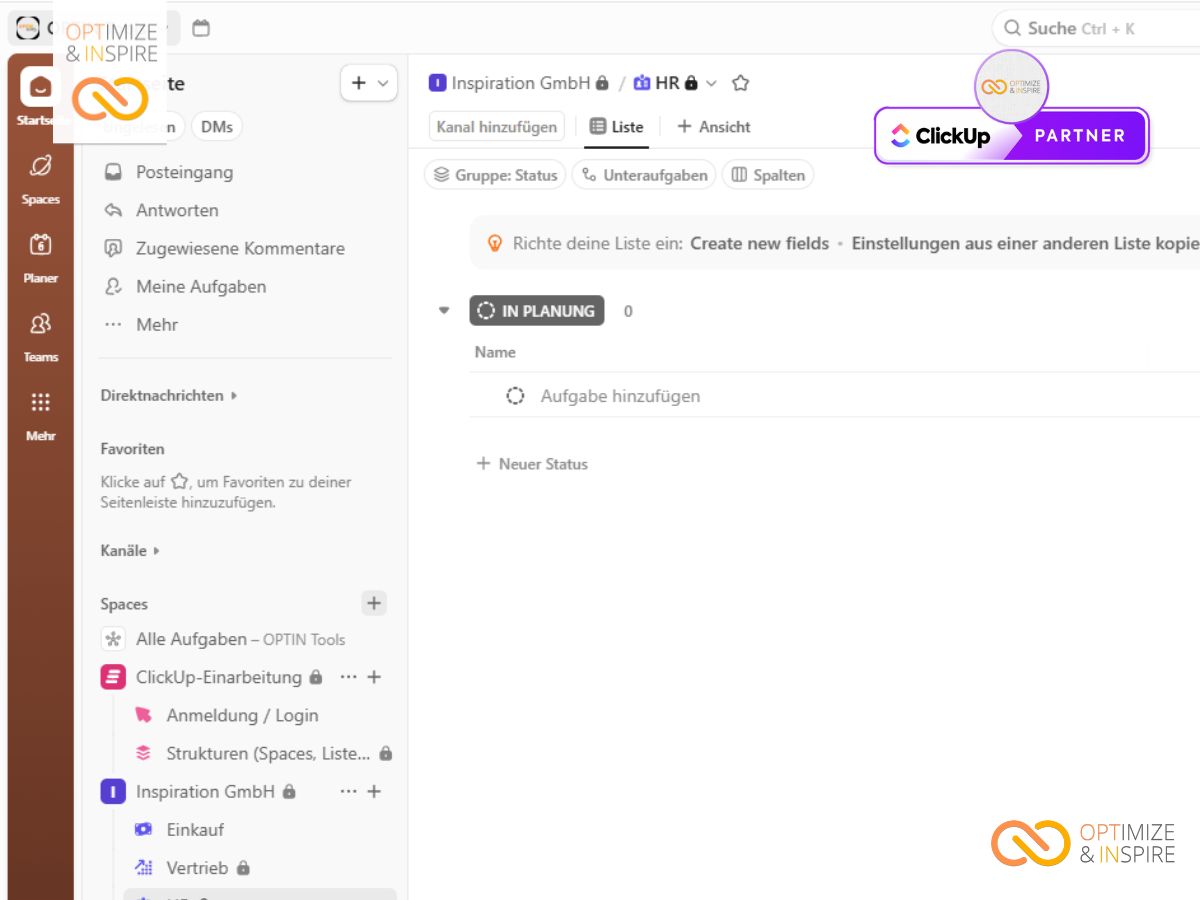Click the Kanal hinzufügen button
The image size is (1200, 900).
pyautogui.click(x=497, y=127)
